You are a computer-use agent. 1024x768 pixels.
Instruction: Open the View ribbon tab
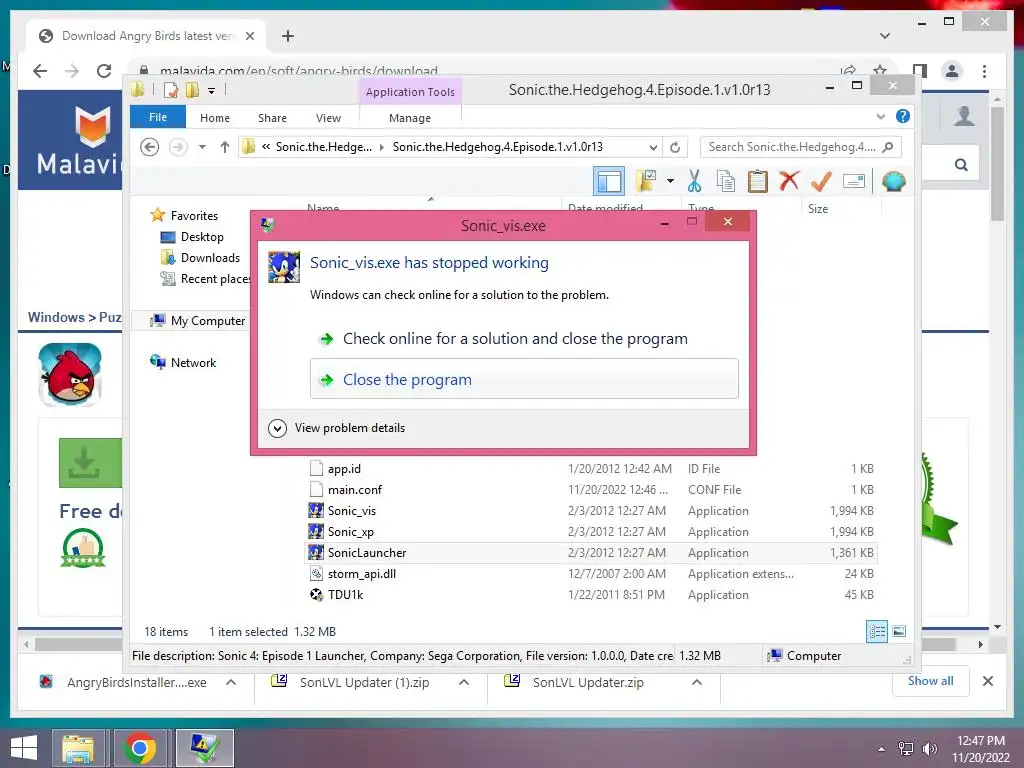pos(328,118)
